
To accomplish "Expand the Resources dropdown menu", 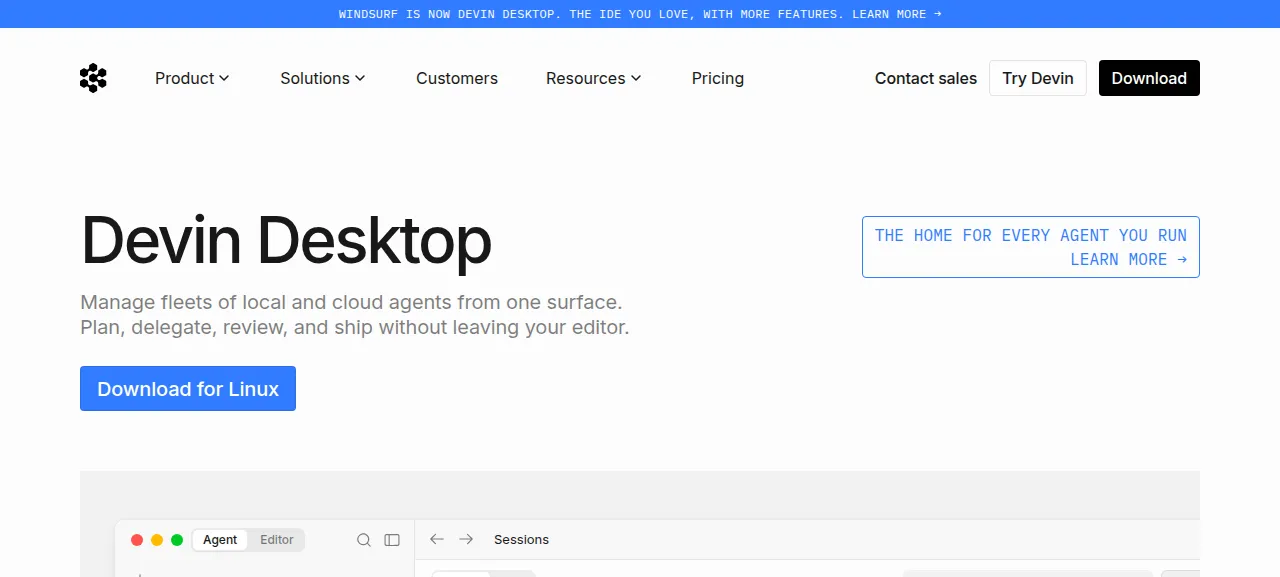I will tap(594, 78).
